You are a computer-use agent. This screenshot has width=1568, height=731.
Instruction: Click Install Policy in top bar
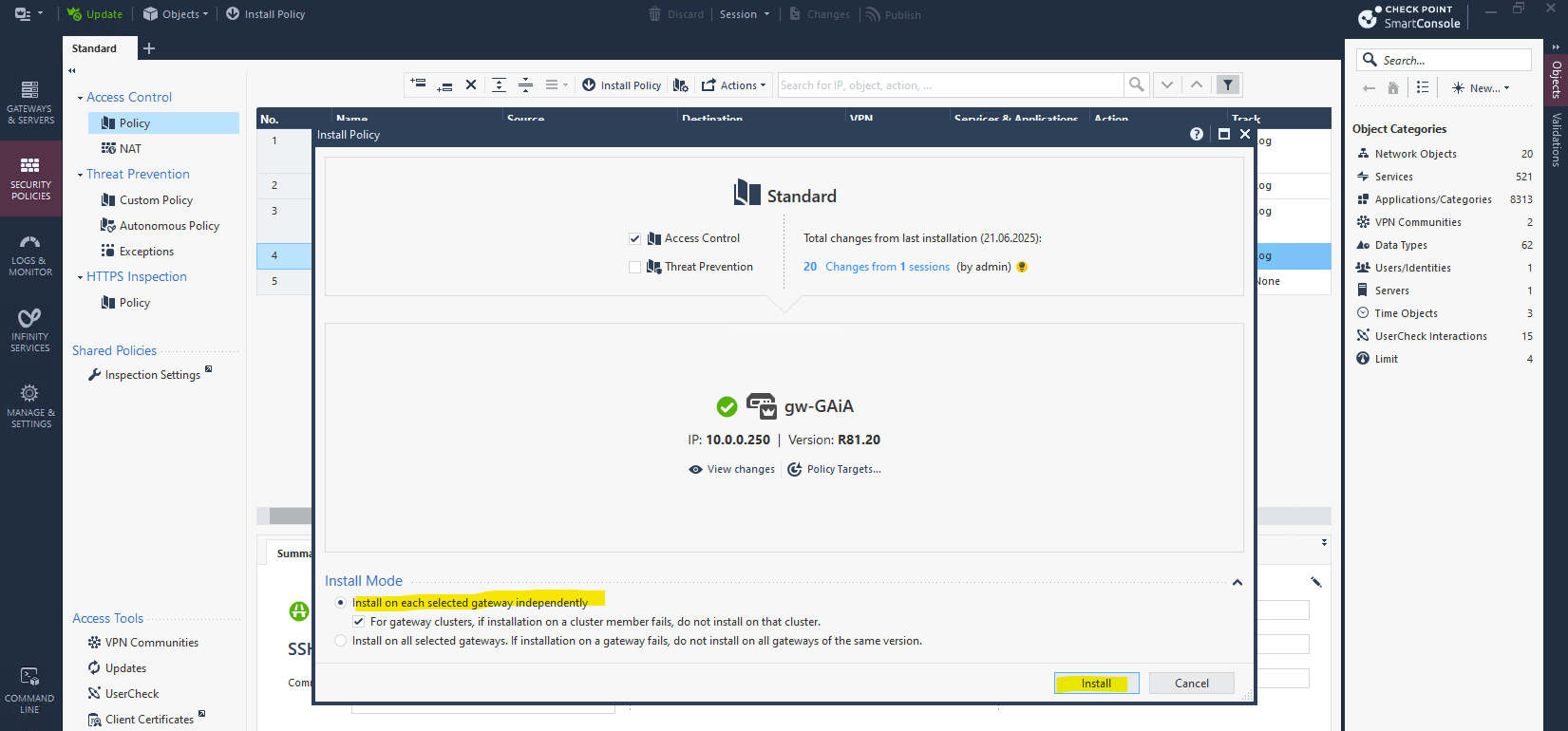point(265,14)
